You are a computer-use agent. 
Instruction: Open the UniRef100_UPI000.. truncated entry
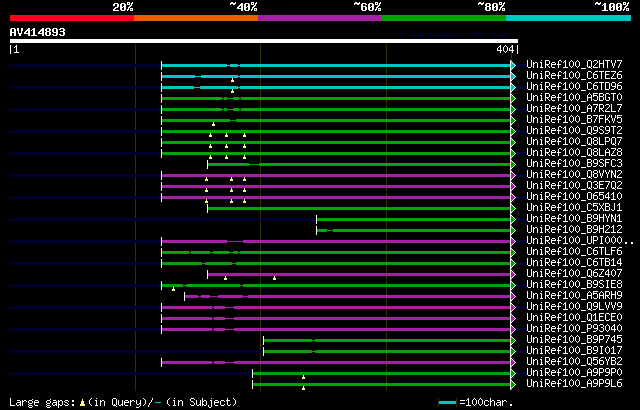pos(580,241)
